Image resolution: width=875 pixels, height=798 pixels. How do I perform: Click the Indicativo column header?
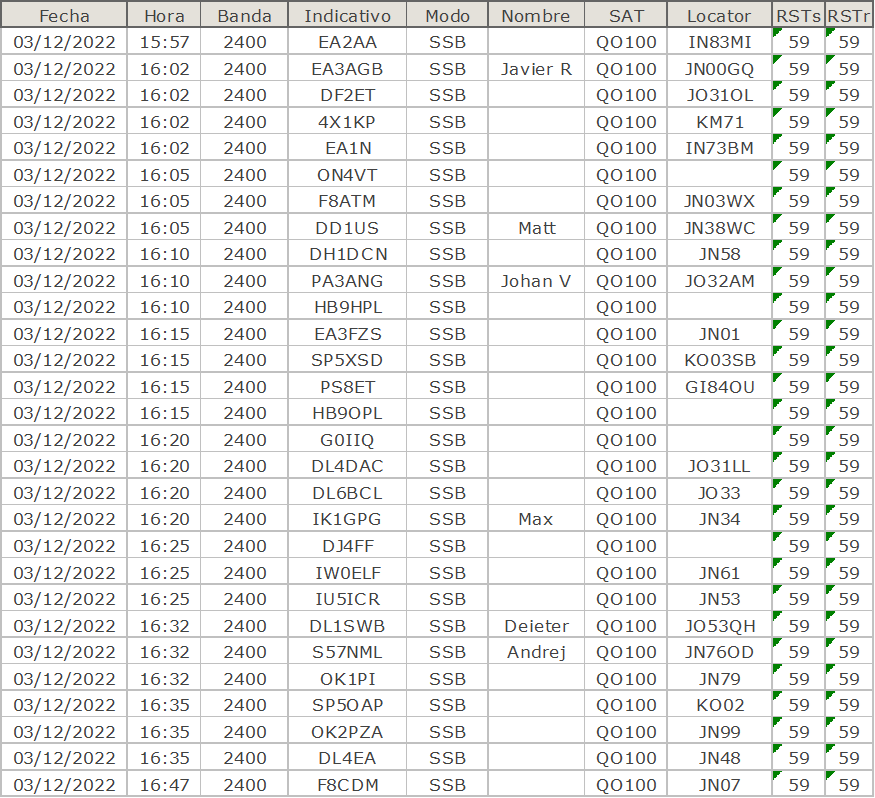(x=347, y=16)
